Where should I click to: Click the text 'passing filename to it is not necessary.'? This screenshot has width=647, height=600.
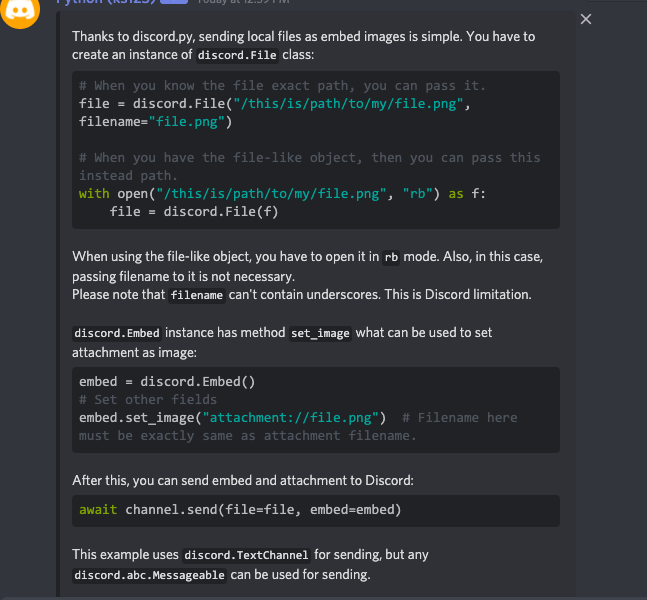[183, 276]
